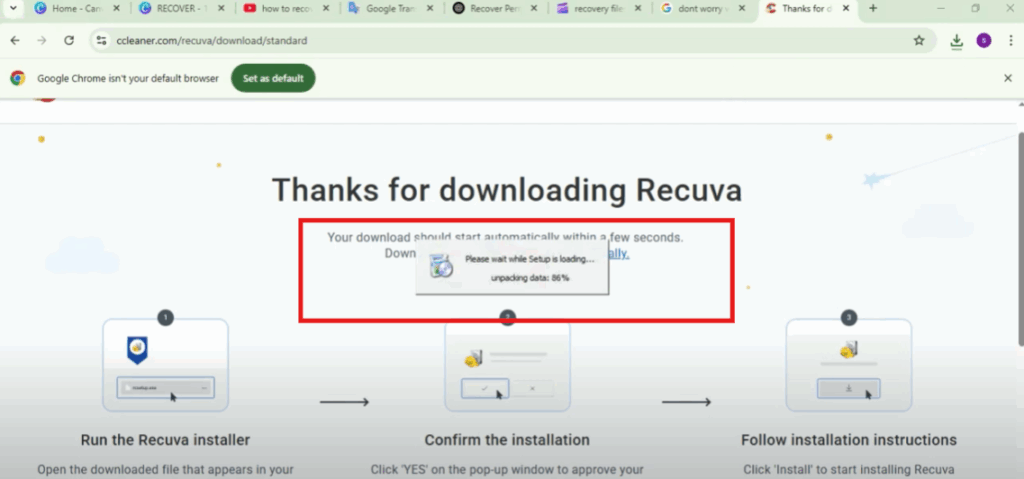Go back to the previous page

tap(15, 41)
